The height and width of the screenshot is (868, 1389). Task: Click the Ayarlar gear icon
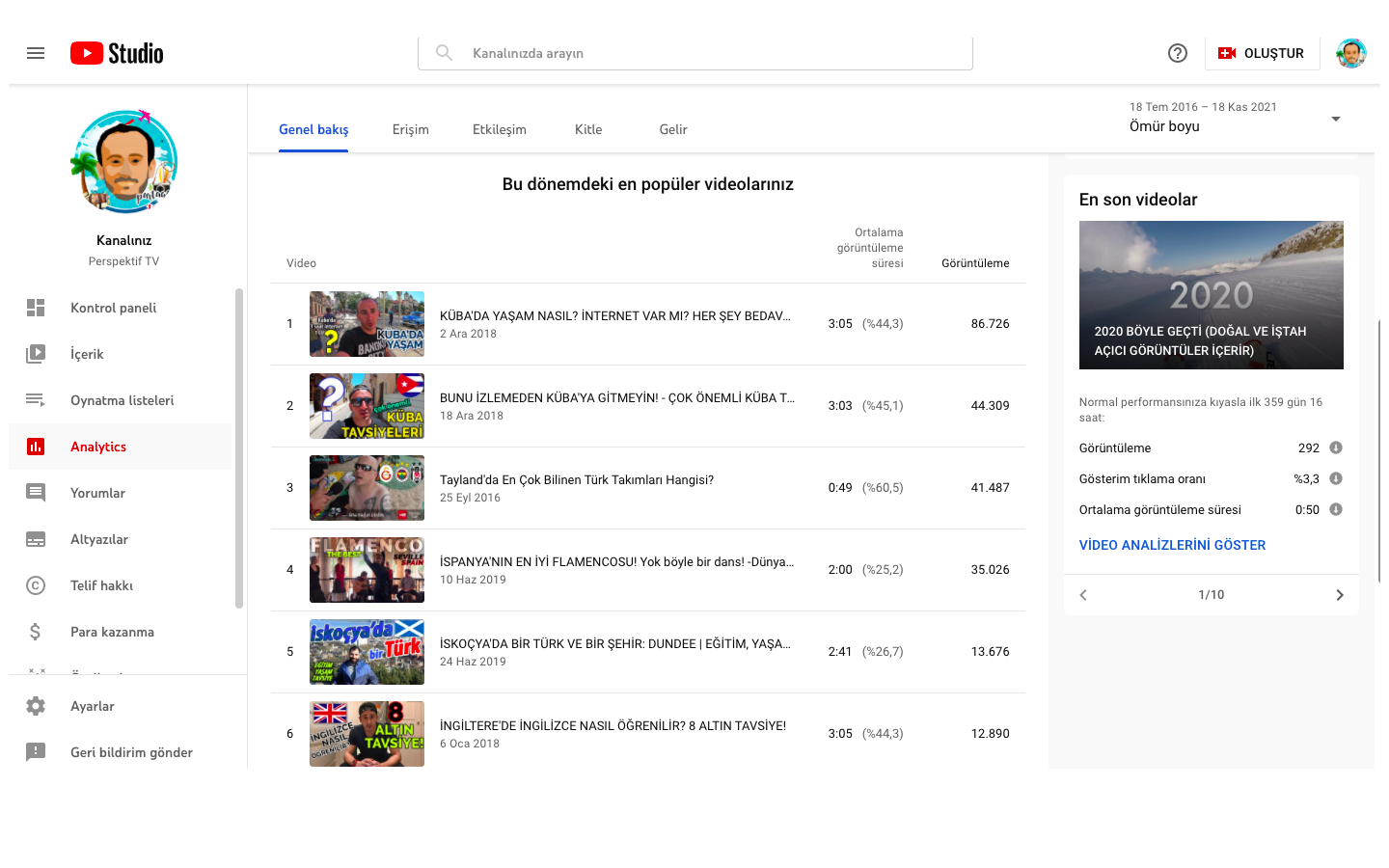[36, 706]
